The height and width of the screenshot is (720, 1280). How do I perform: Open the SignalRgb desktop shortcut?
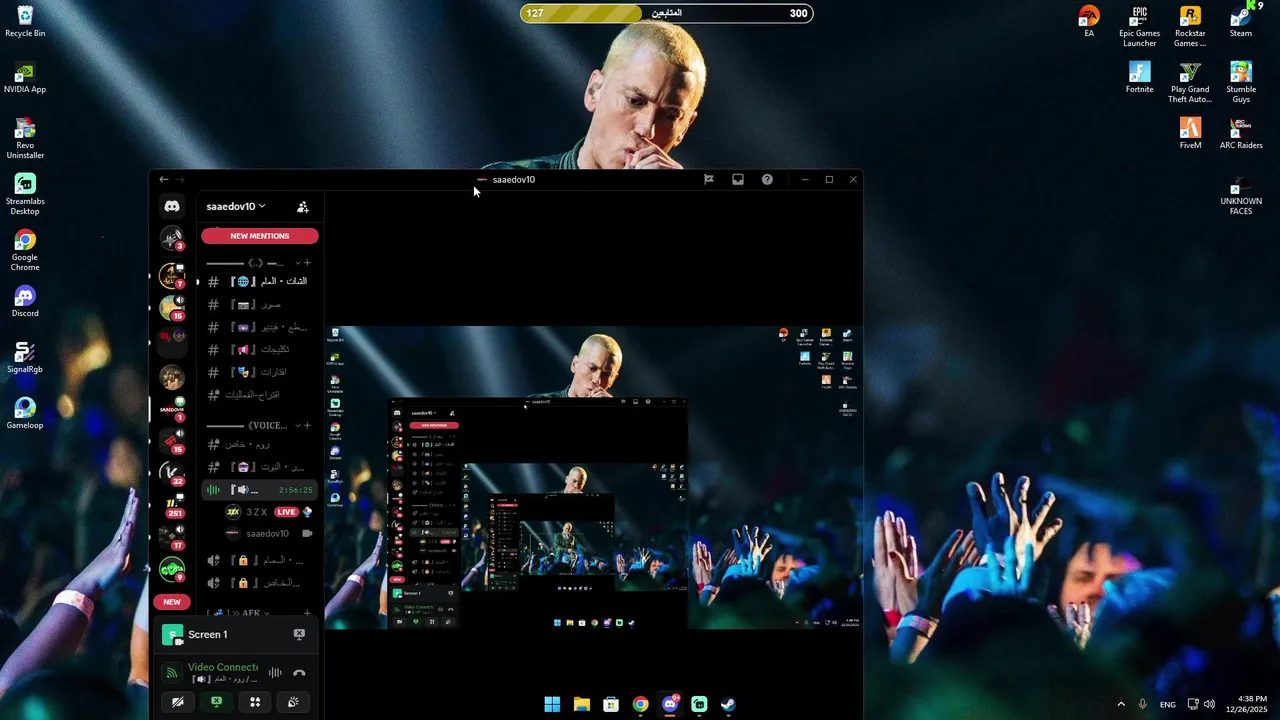coord(25,357)
